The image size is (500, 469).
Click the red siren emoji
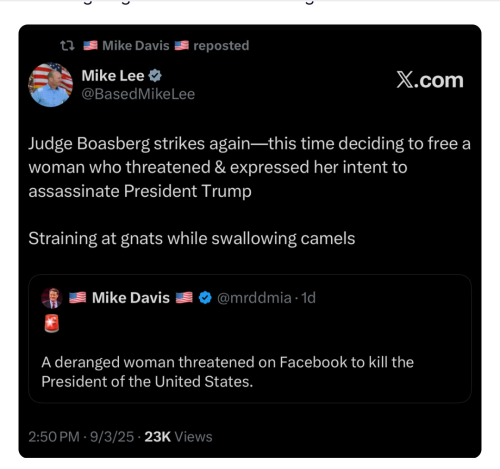(52, 323)
